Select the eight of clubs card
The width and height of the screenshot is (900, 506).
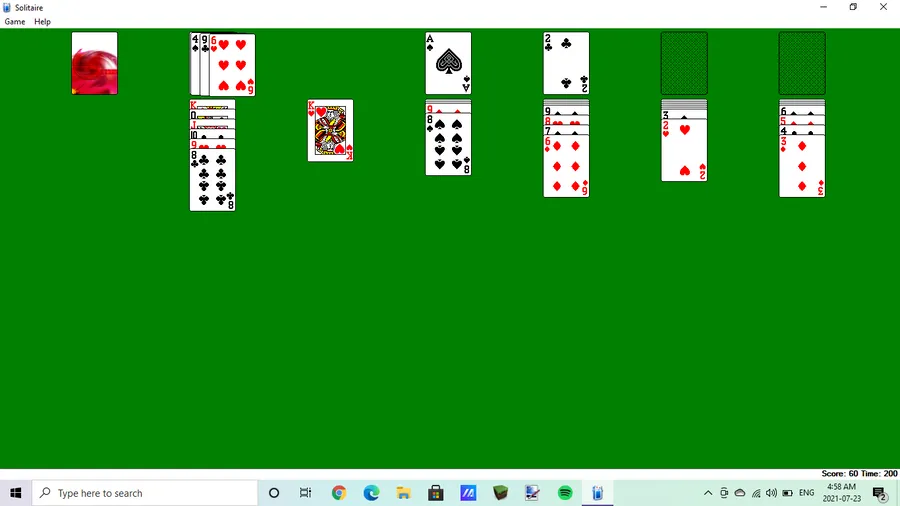click(212, 180)
